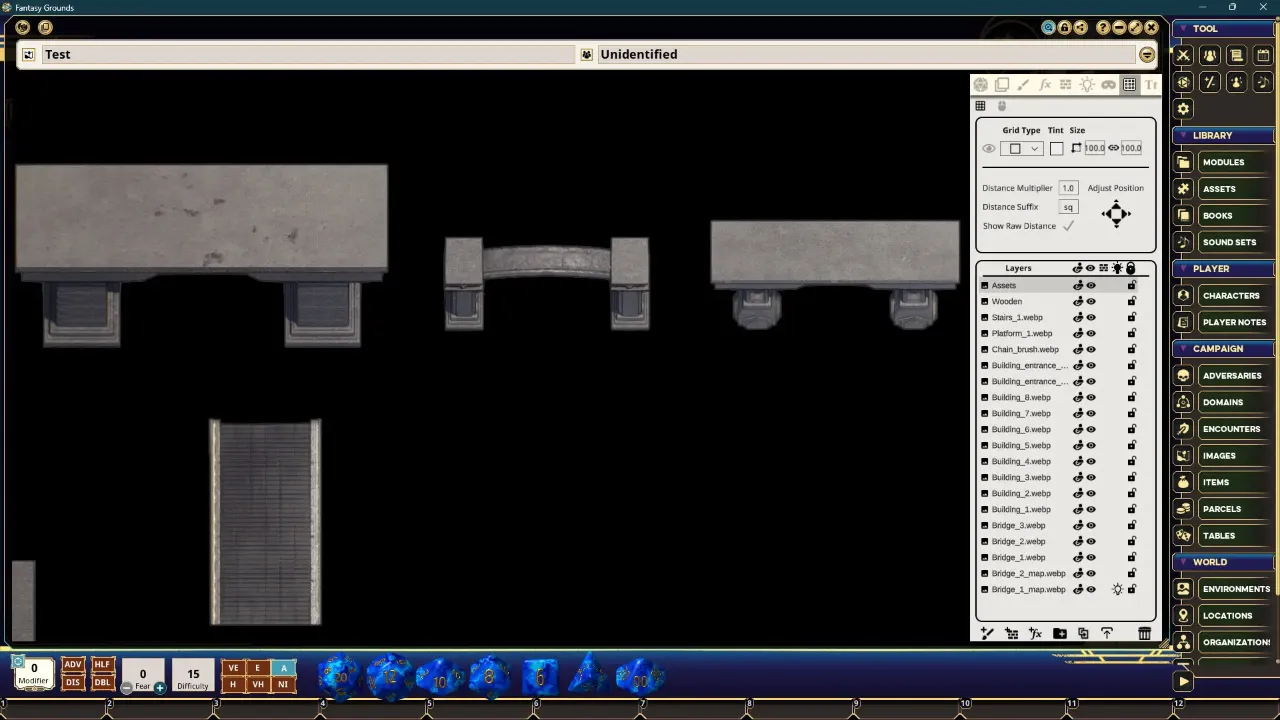
Task: Hide the Wooden layer
Action: [1091, 301]
